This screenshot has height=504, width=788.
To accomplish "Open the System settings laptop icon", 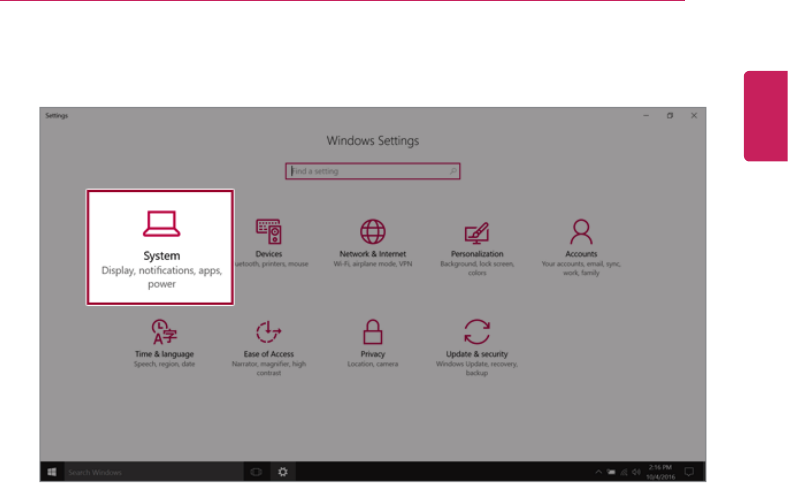I will [x=161, y=224].
